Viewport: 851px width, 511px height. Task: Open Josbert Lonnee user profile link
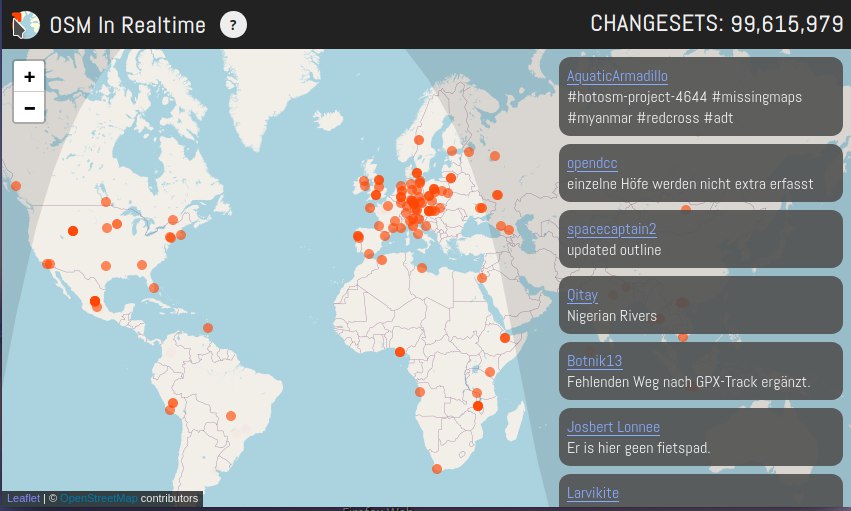coord(613,427)
